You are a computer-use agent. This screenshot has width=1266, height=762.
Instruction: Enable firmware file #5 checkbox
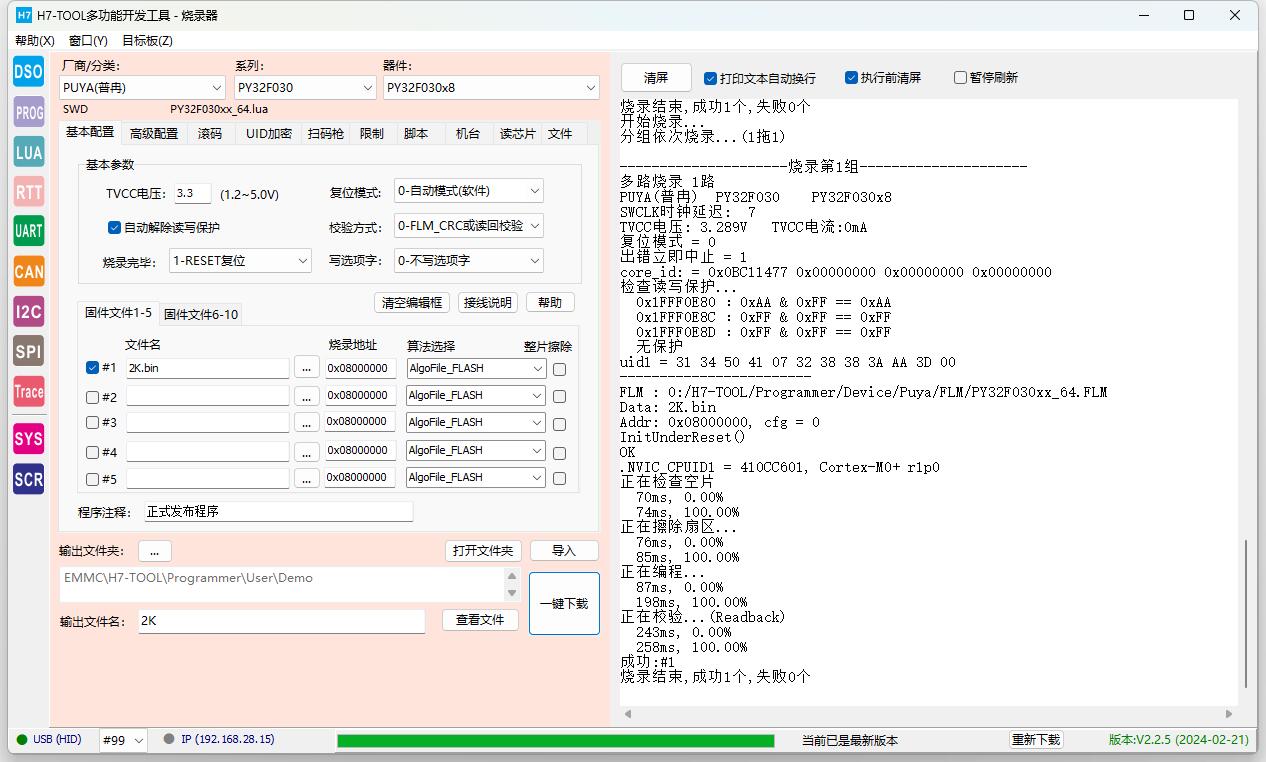click(x=92, y=479)
